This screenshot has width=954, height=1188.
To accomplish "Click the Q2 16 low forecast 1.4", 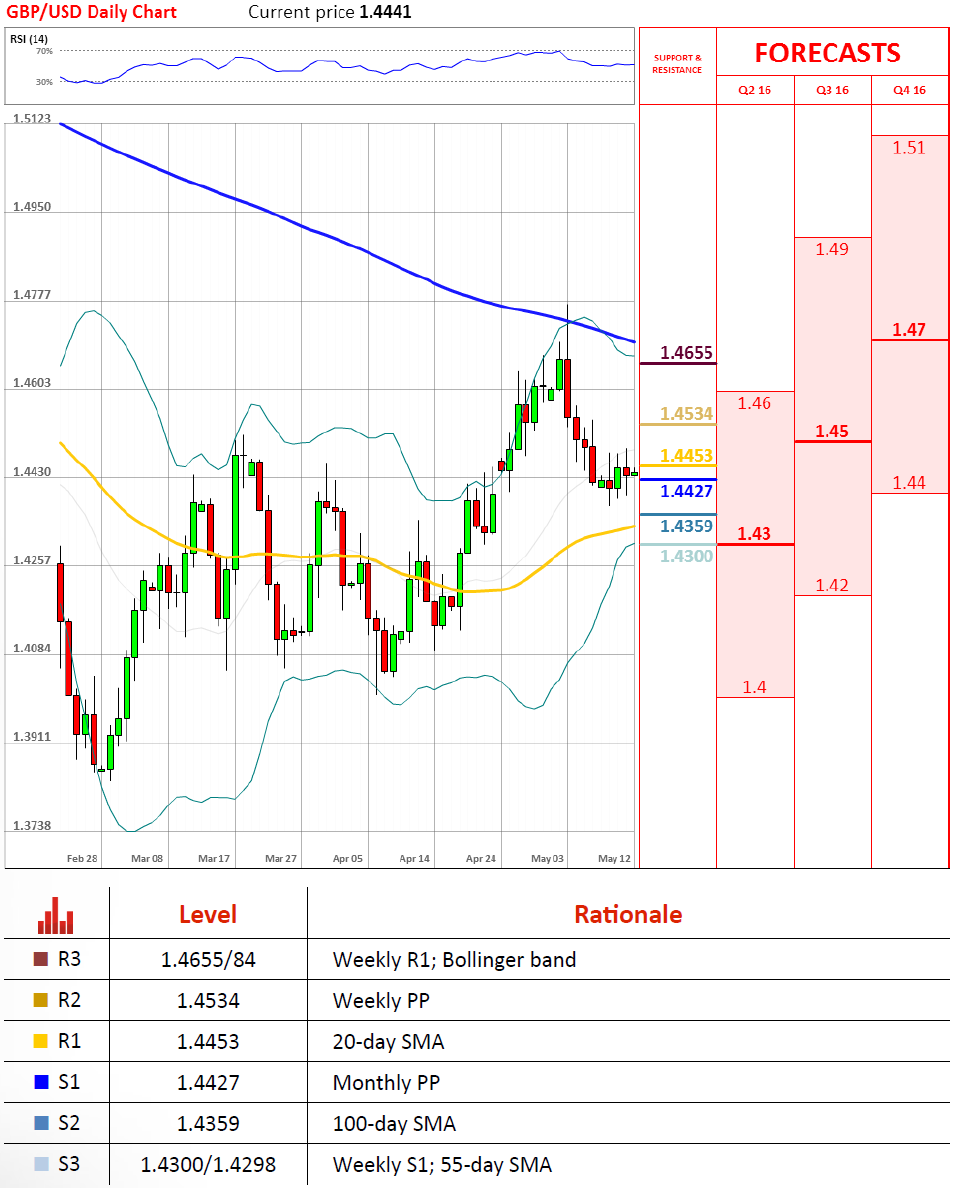I will click(754, 687).
